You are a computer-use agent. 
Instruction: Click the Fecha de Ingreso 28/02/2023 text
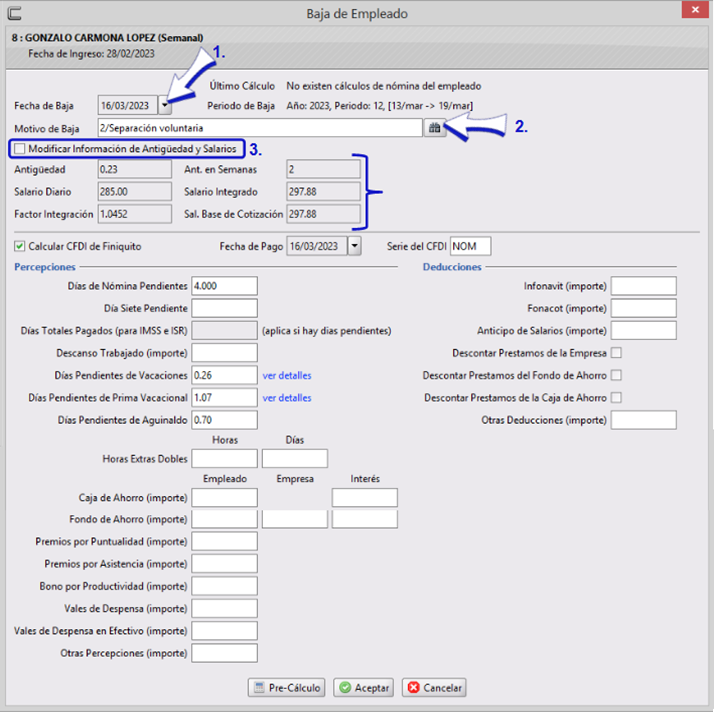(x=92, y=54)
